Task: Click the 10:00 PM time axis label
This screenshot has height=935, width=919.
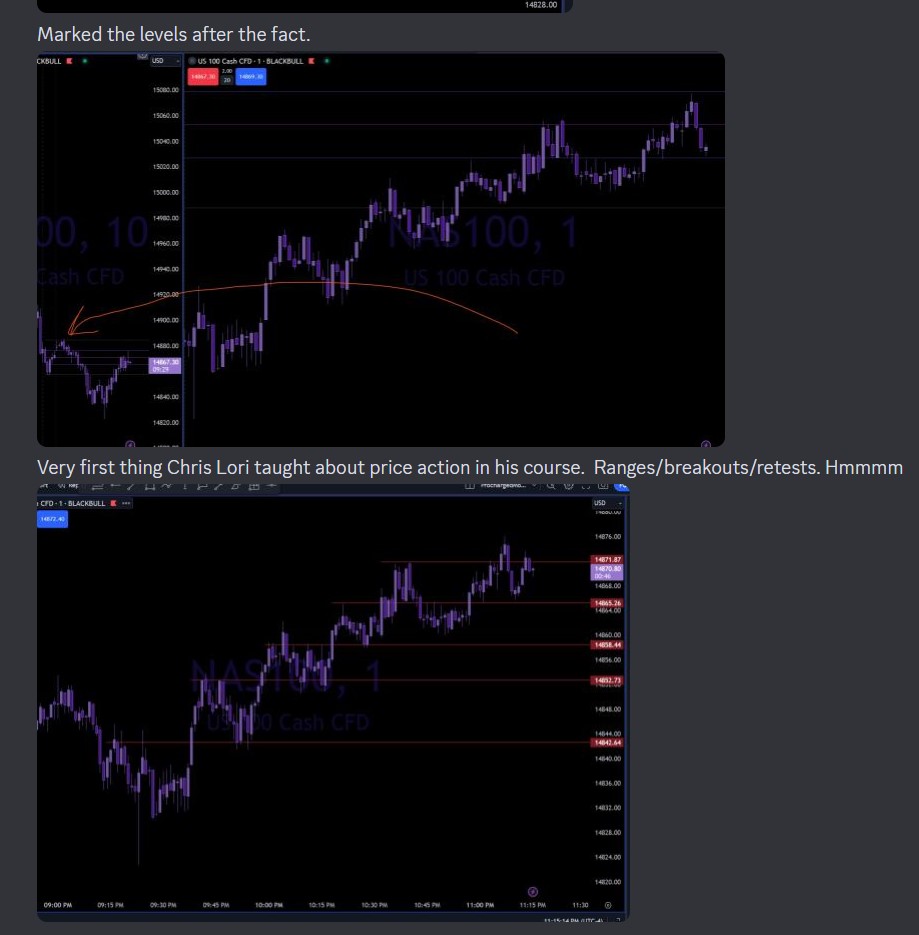Action: coord(268,905)
